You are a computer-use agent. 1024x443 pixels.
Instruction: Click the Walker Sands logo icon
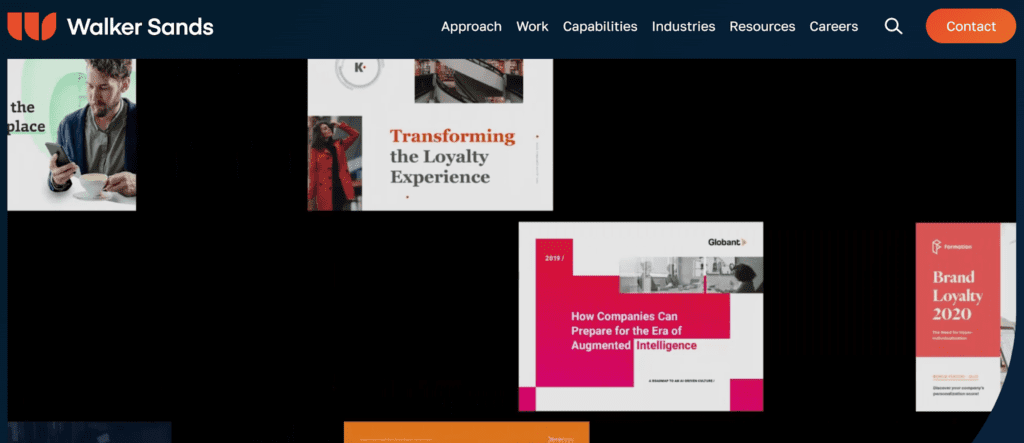click(31, 26)
